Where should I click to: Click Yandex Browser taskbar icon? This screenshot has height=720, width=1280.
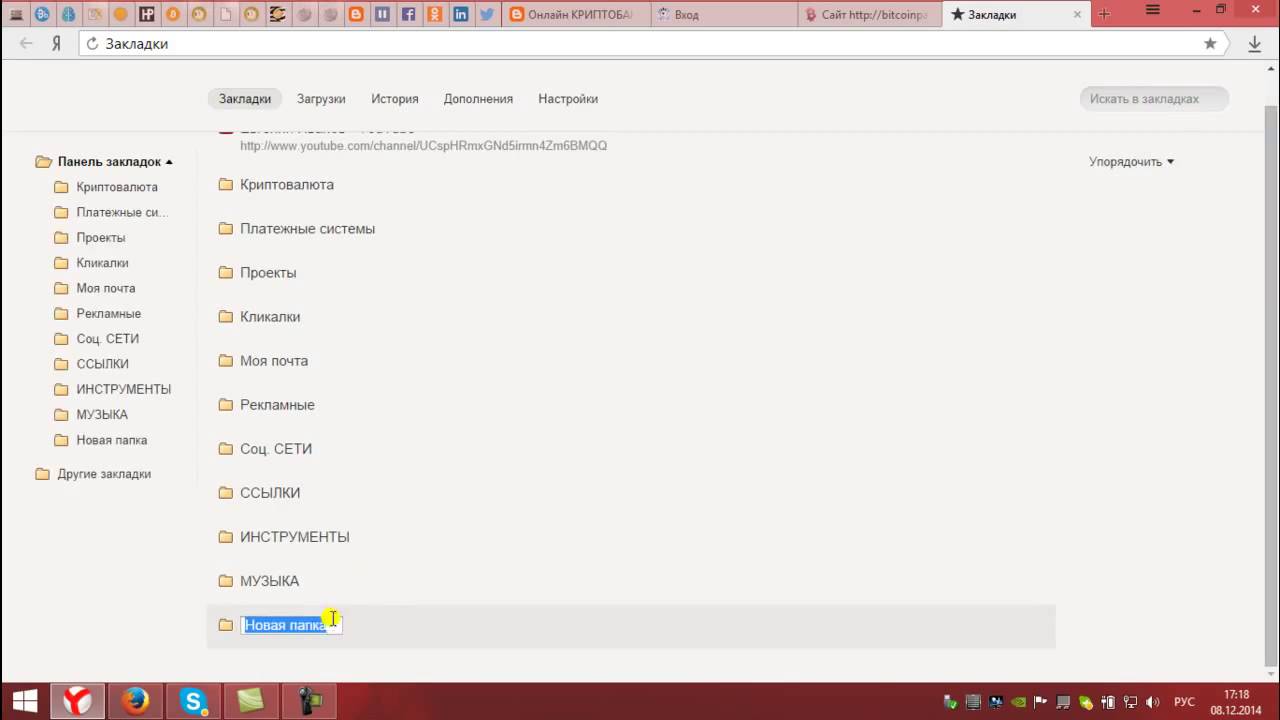pyautogui.click(x=78, y=701)
